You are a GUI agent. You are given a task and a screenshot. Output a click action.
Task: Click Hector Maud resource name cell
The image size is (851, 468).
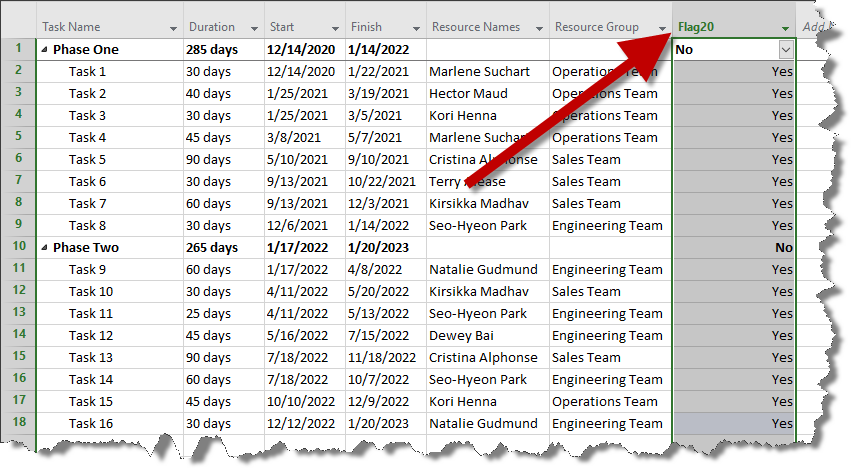487,93
